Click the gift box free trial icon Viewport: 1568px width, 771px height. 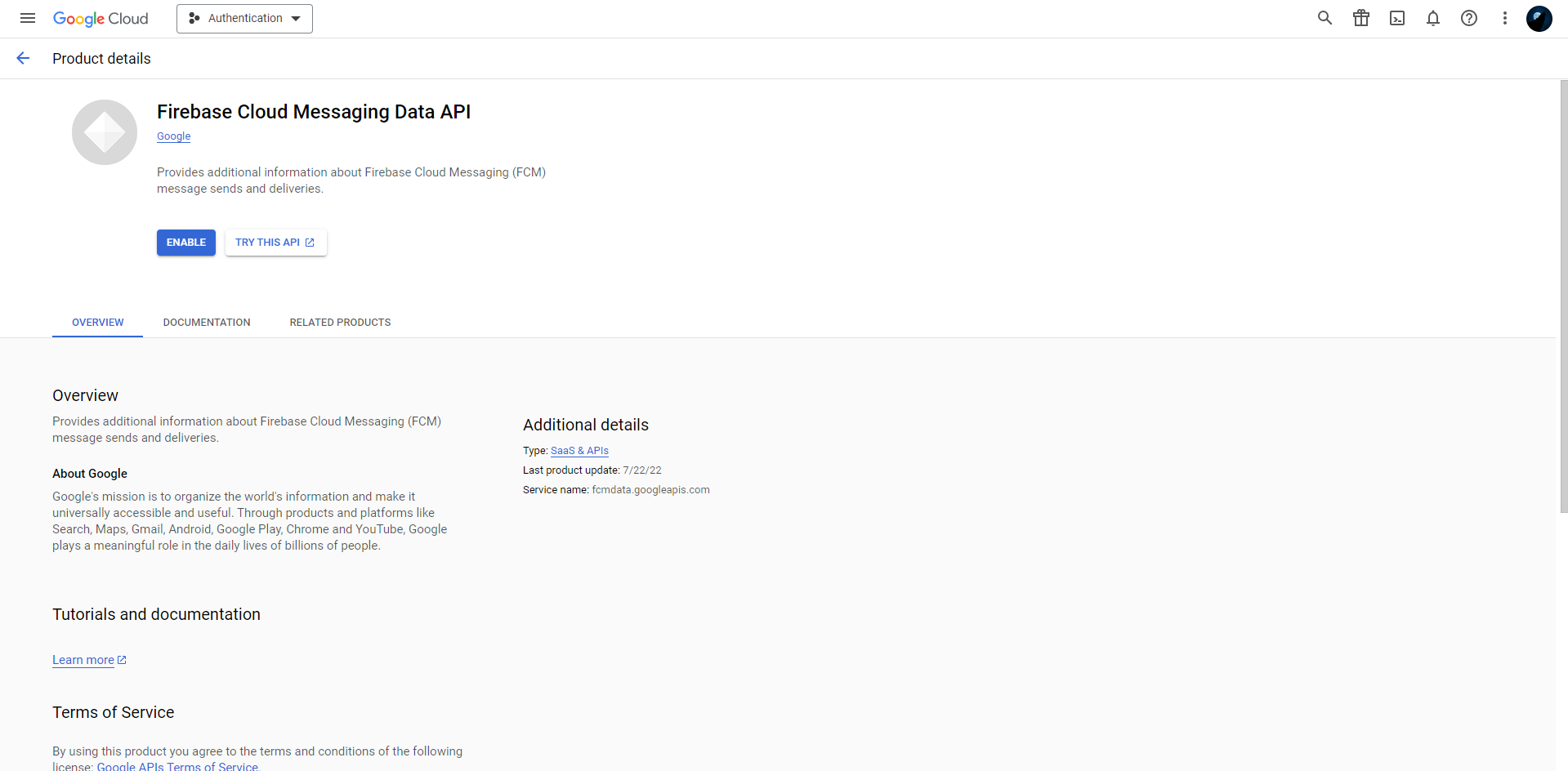pyautogui.click(x=1360, y=18)
